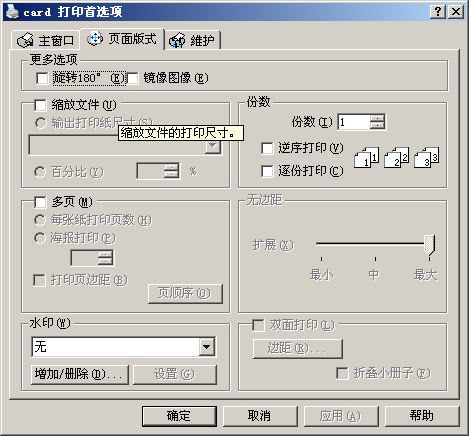Image resolution: width=469 pixels, height=436 pixels.
Task: Increase the 份数 copies spinner value
Action: pos(377,118)
